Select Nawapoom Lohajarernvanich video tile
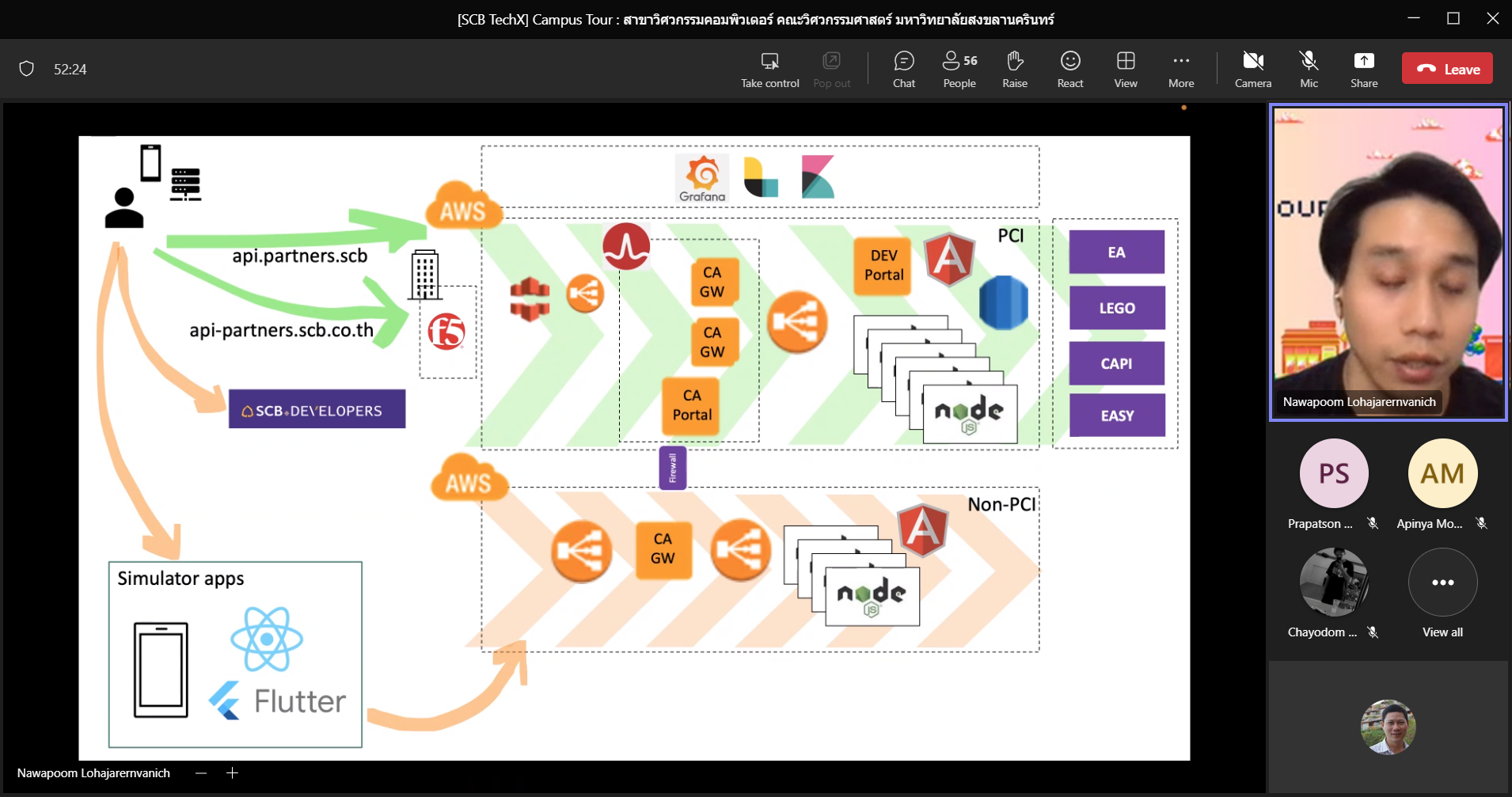Viewport: 1512px width, 797px height. 1388,263
